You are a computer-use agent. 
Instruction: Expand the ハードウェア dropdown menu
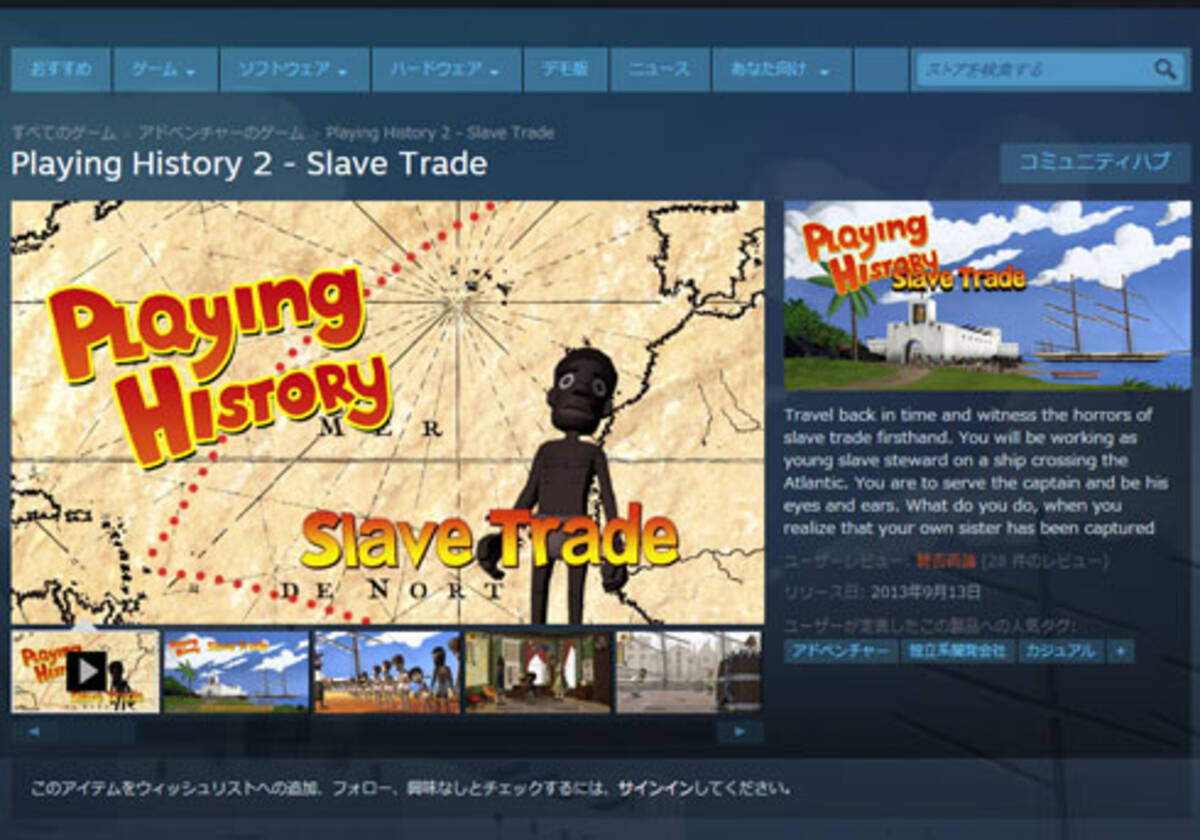(446, 70)
